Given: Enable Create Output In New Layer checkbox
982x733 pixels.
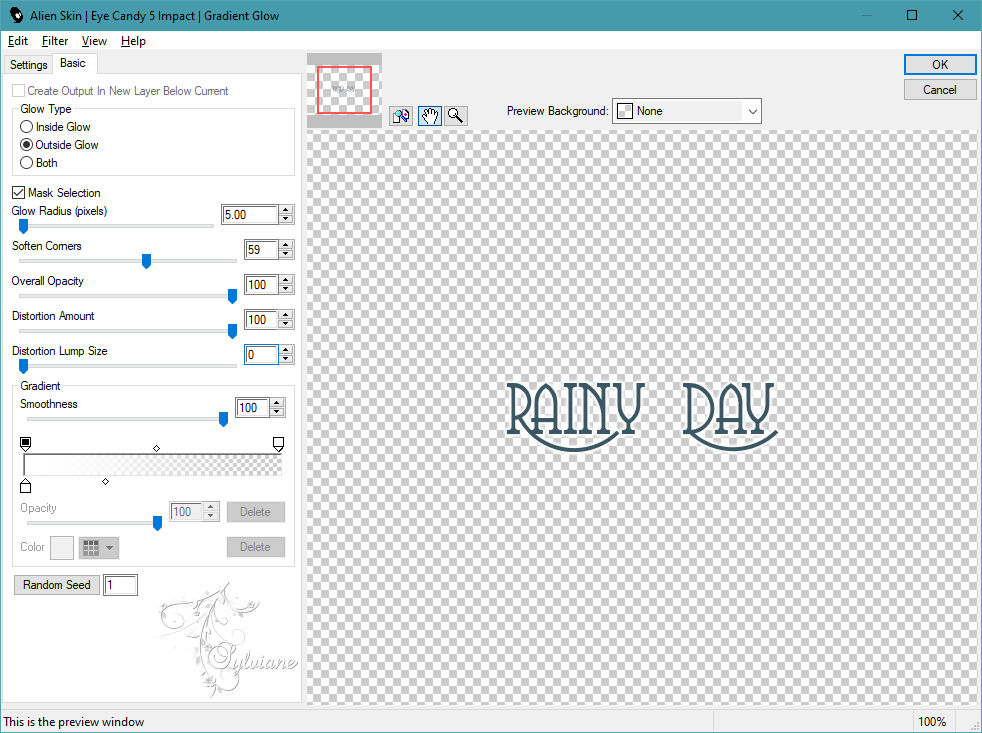Looking at the screenshot, I should click(19, 91).
